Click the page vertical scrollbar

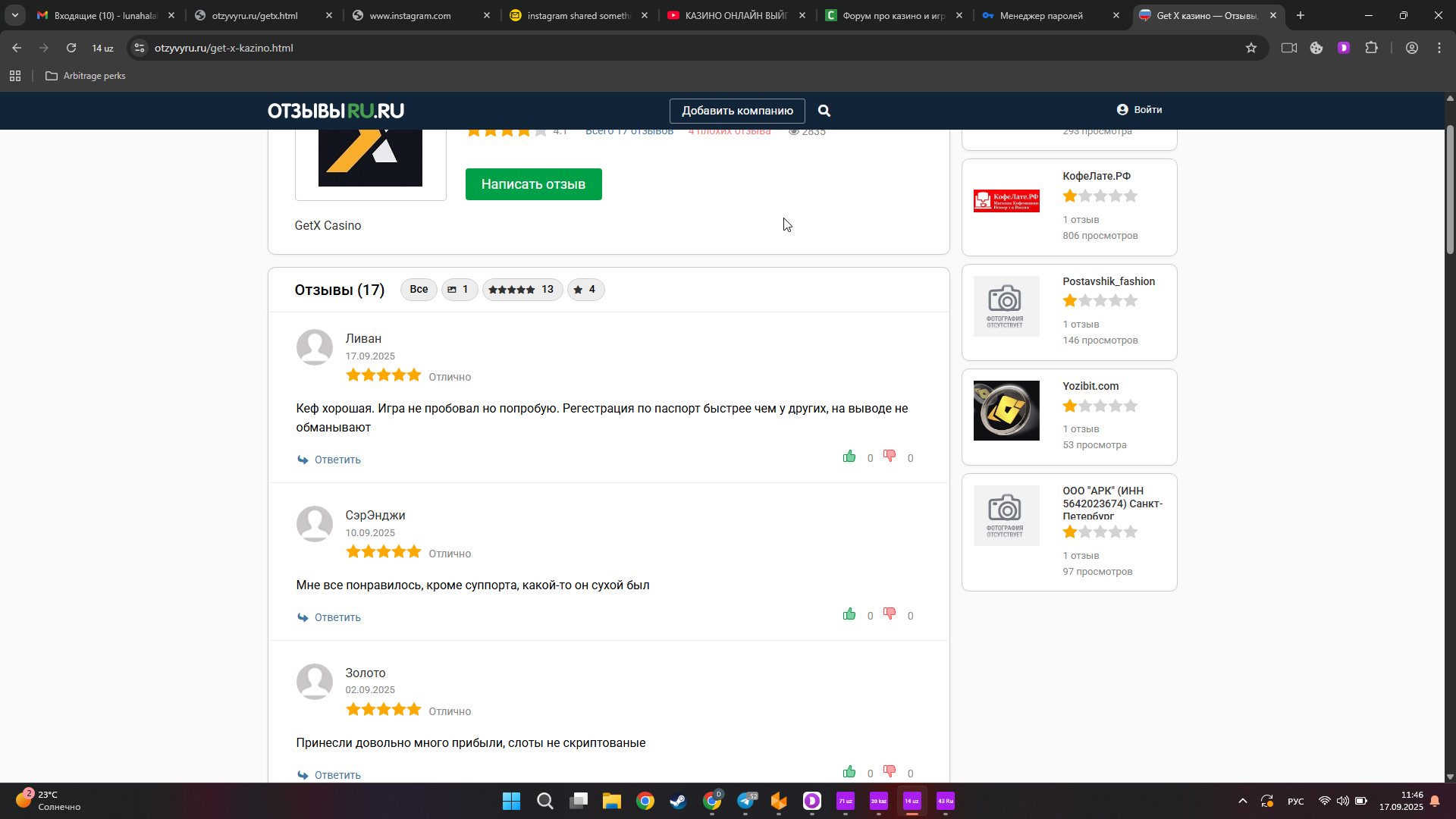click(1450, 190)
